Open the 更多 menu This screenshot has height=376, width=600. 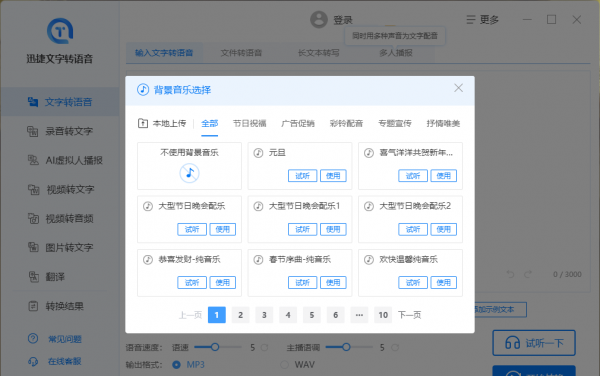[483, 20]
